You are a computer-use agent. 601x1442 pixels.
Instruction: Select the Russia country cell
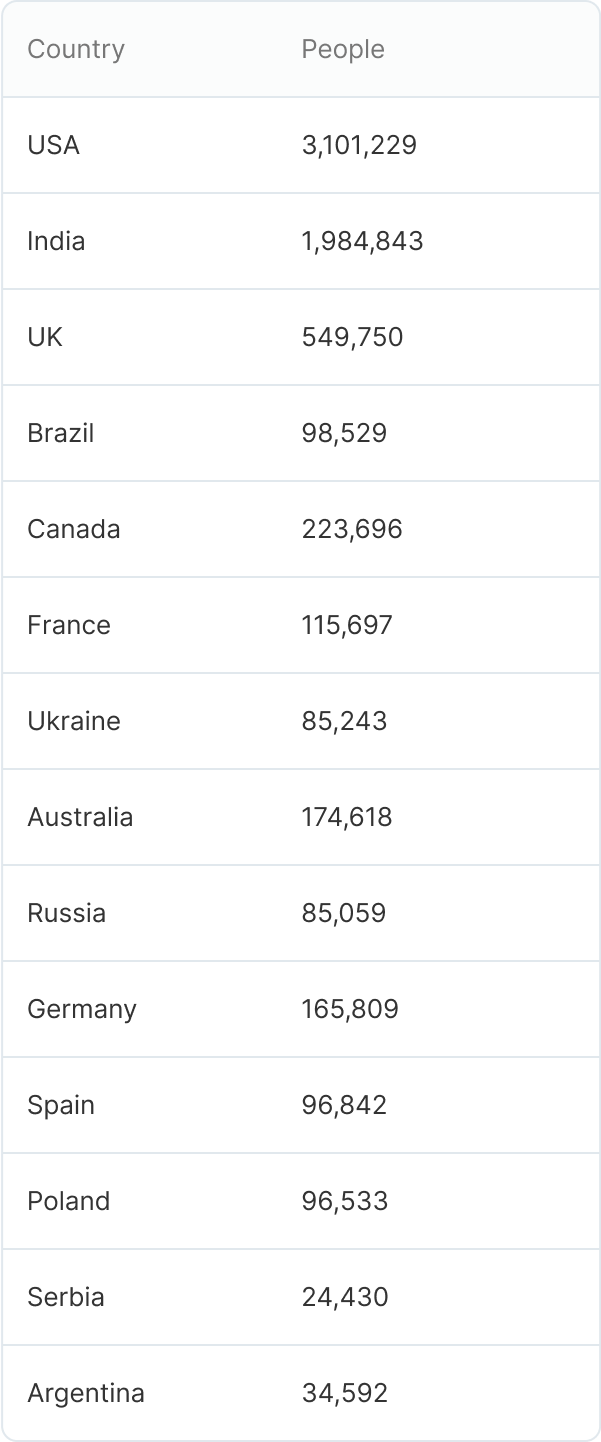[x=67, y=913]
